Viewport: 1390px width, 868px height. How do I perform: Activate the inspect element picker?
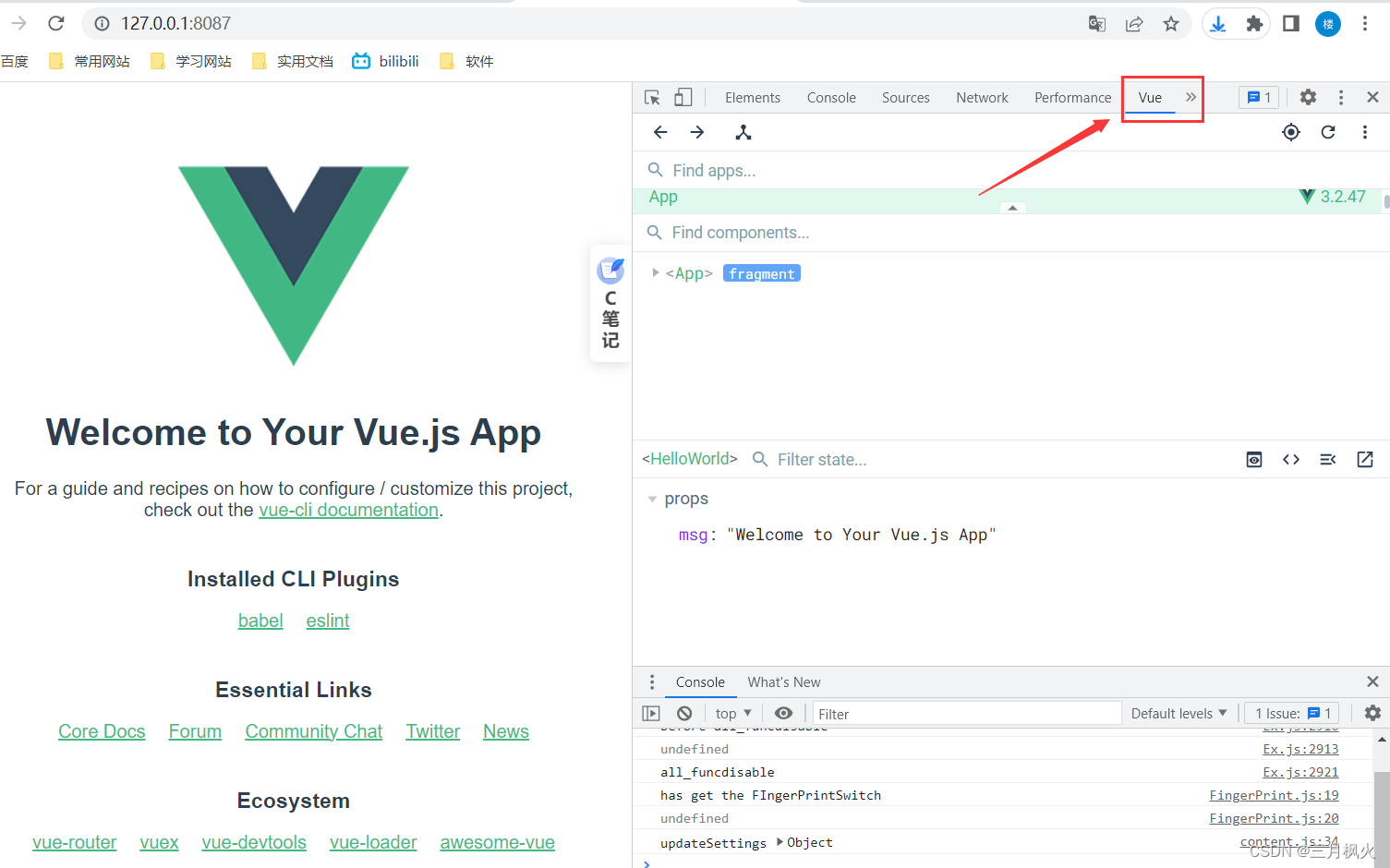pos(652,97)
